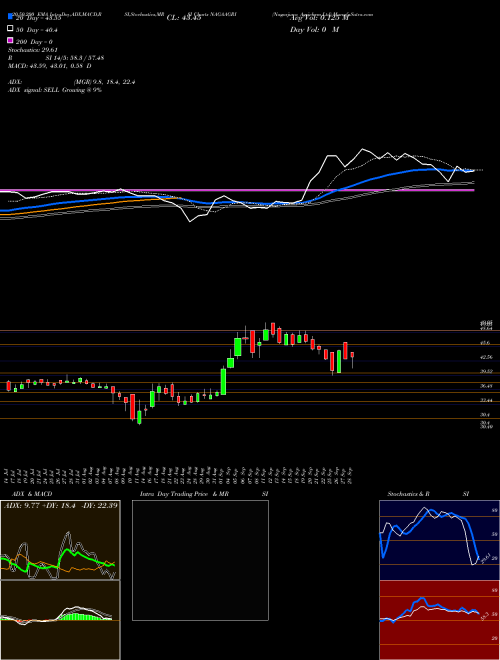Viewport: 500px width, 660px height.
Task: Click the 'Stochastics: 29.61' readout
Action: 33,50
